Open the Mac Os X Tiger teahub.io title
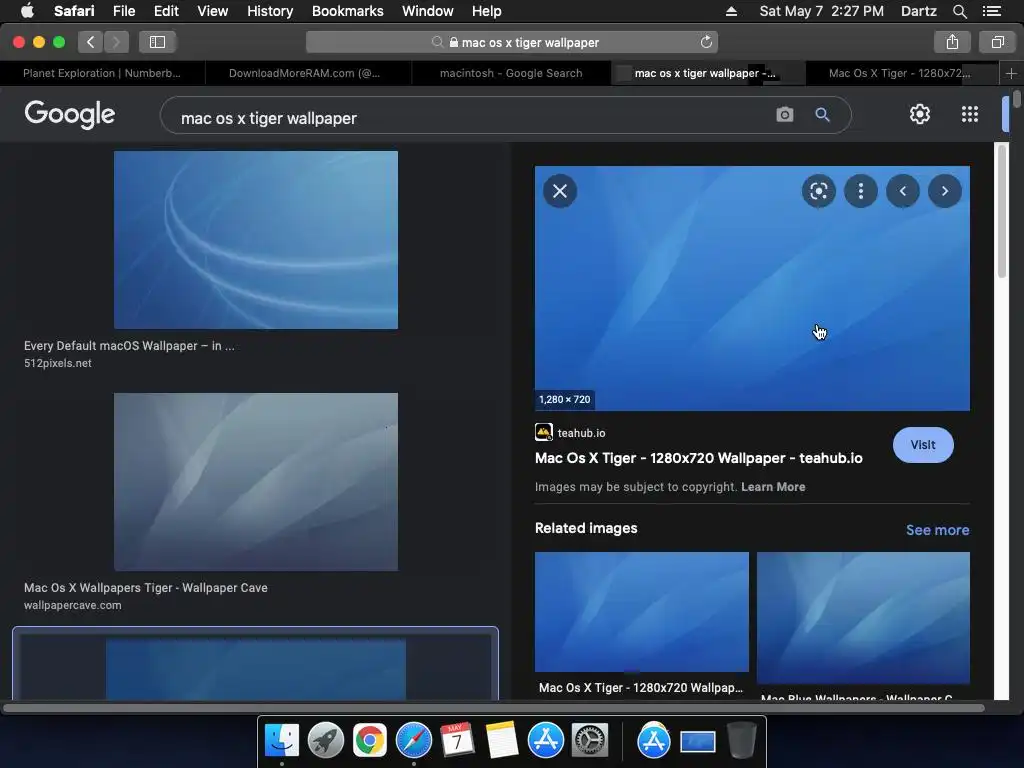 click(698, 458)
